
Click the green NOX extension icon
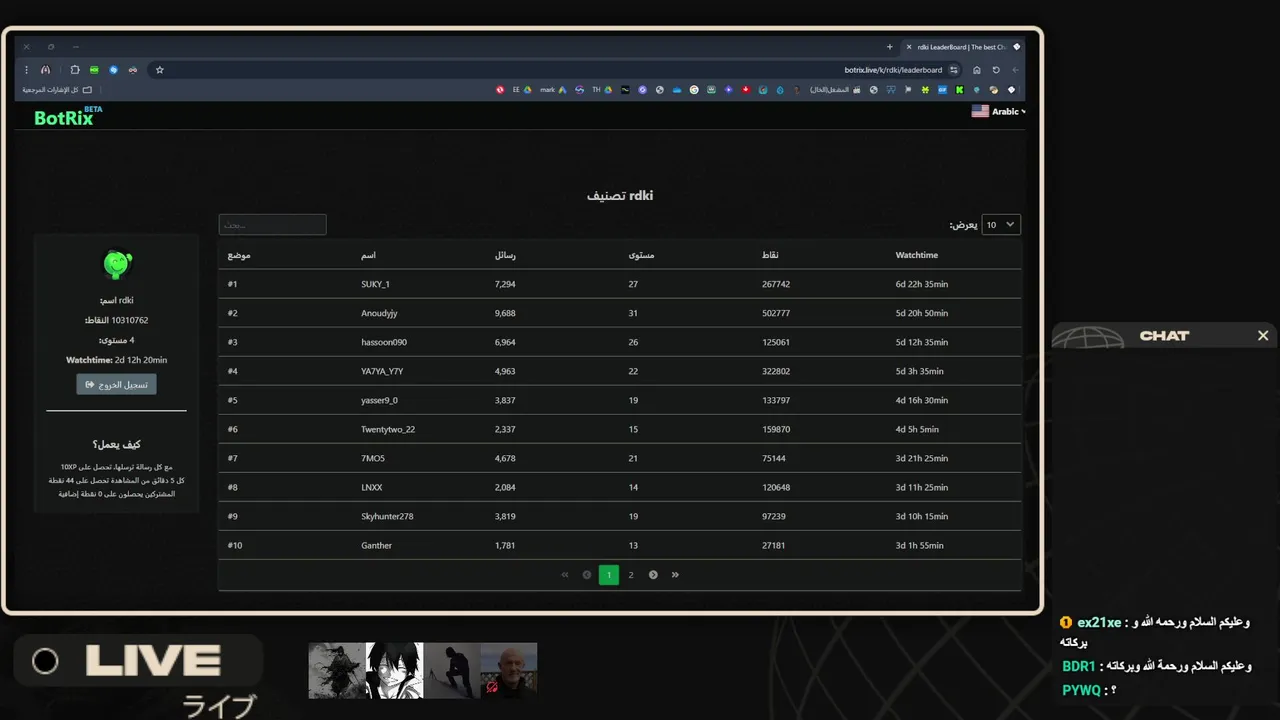[x=94, y=70]
